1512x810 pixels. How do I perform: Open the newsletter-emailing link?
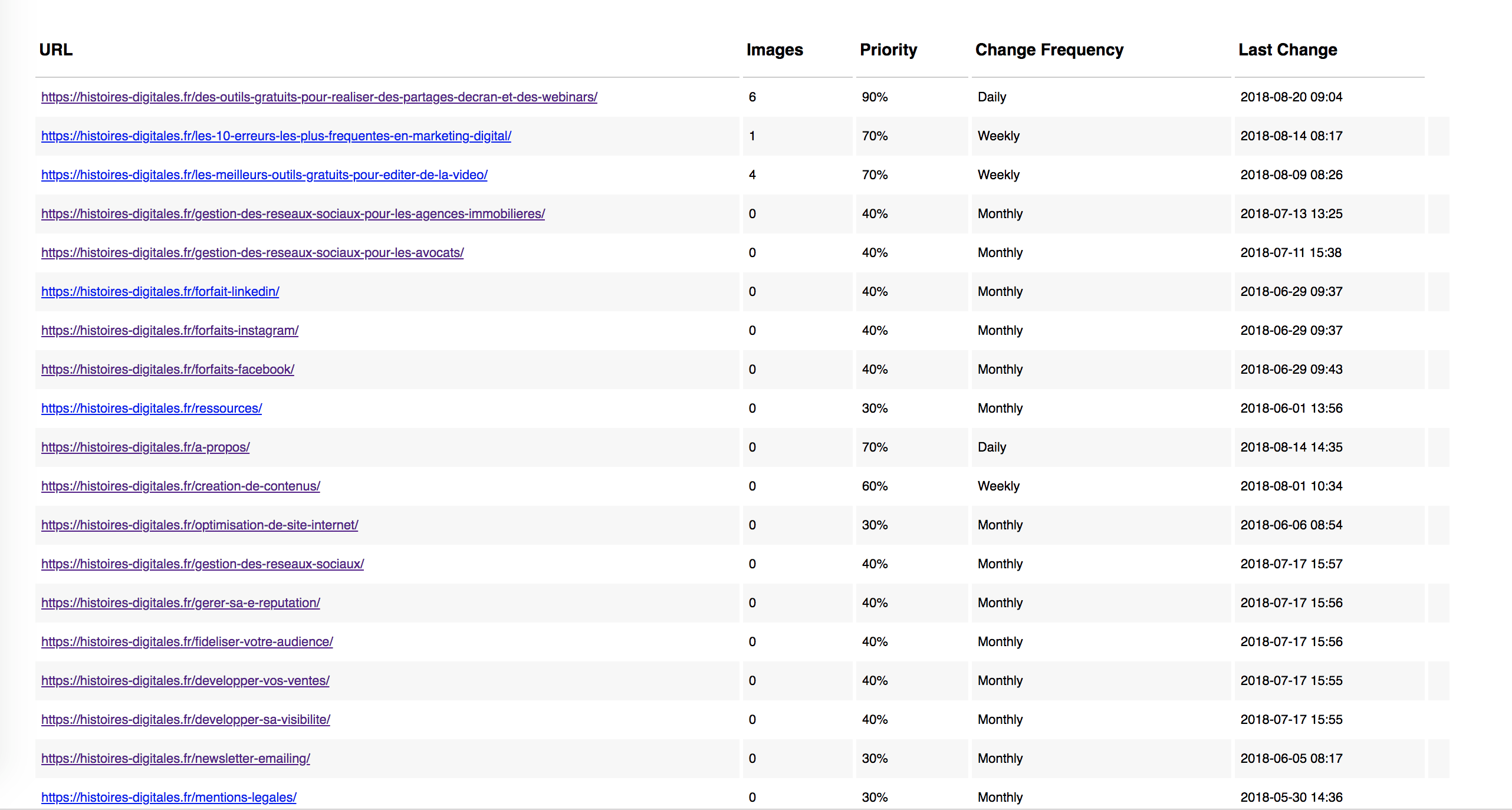[x=176, y=758]
